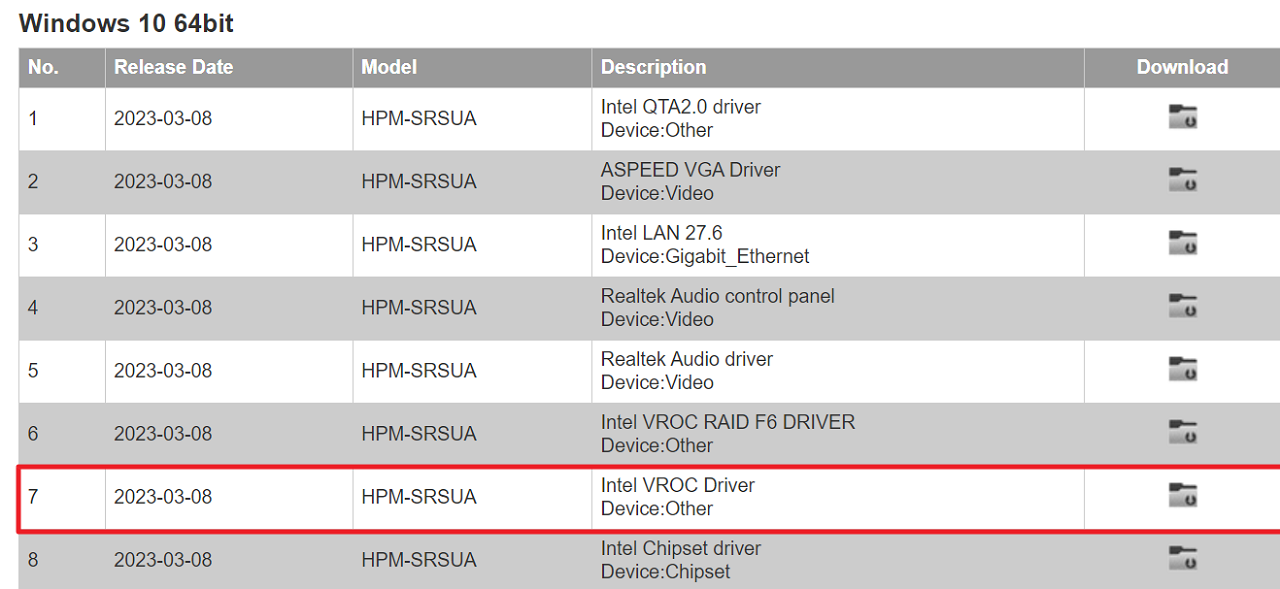Click the Description column header
1280x589 pixels.
point(653,67)
